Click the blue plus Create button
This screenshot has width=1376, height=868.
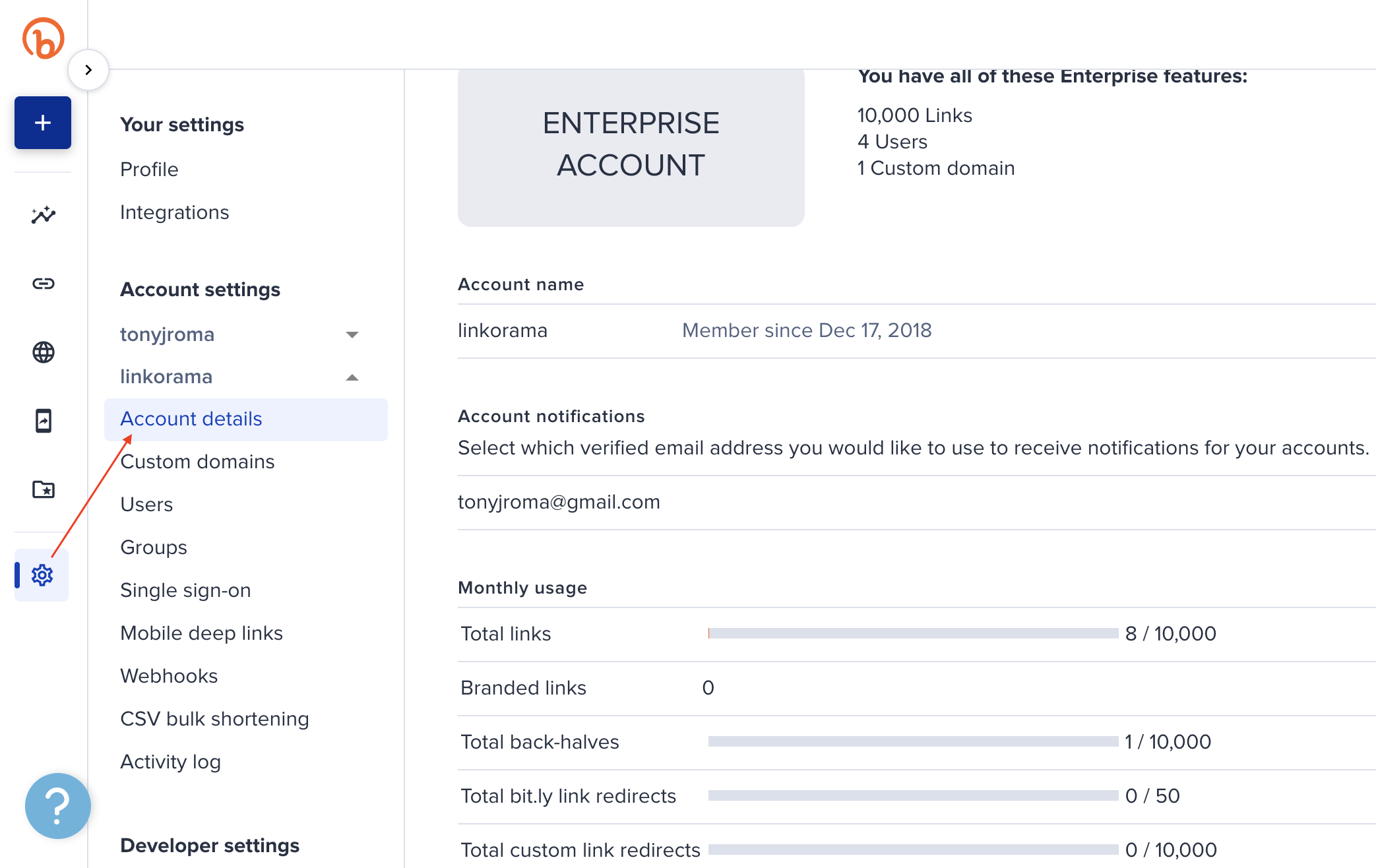pyautogui.click(x=43, y=123)
